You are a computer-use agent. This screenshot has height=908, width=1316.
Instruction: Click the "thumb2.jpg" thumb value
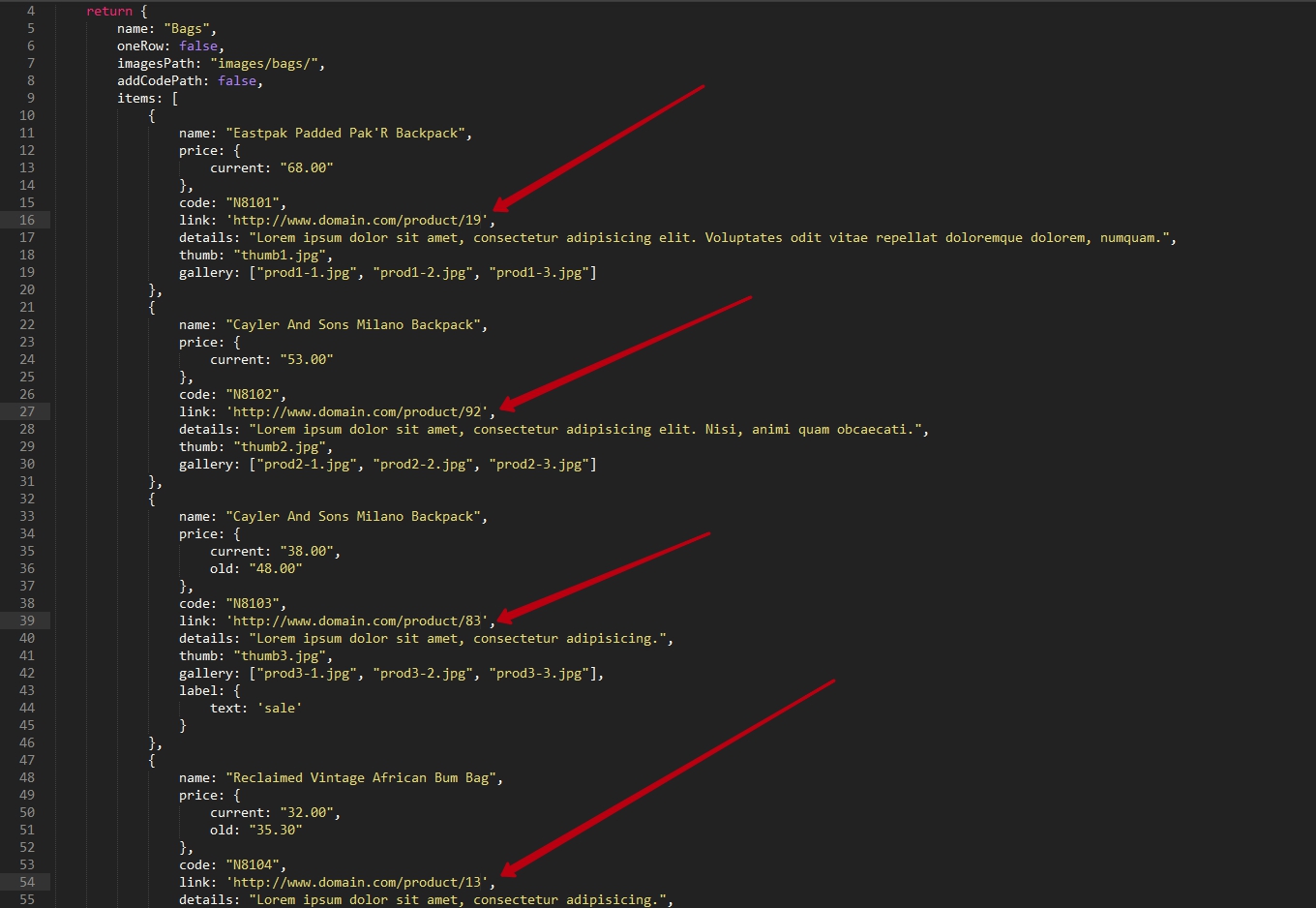pyautogui.click(x=283, y=447)
